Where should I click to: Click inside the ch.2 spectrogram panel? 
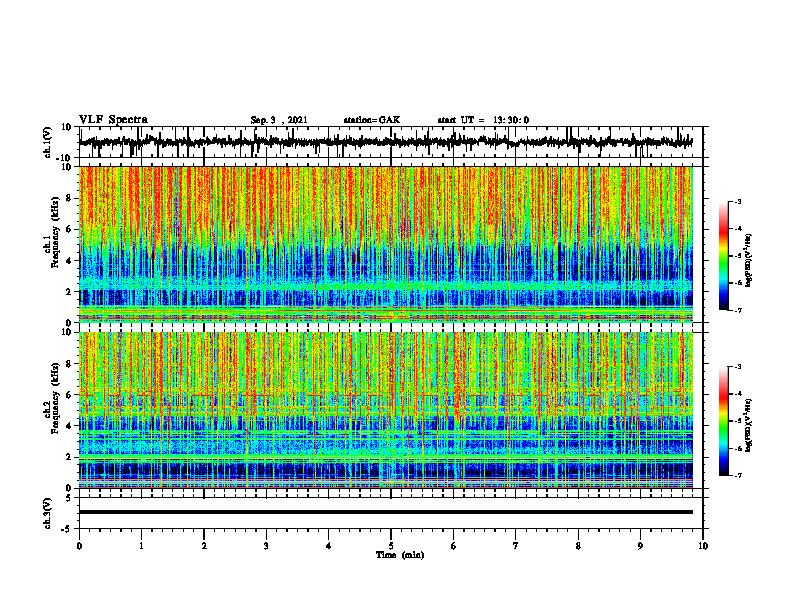coord(386,410)
